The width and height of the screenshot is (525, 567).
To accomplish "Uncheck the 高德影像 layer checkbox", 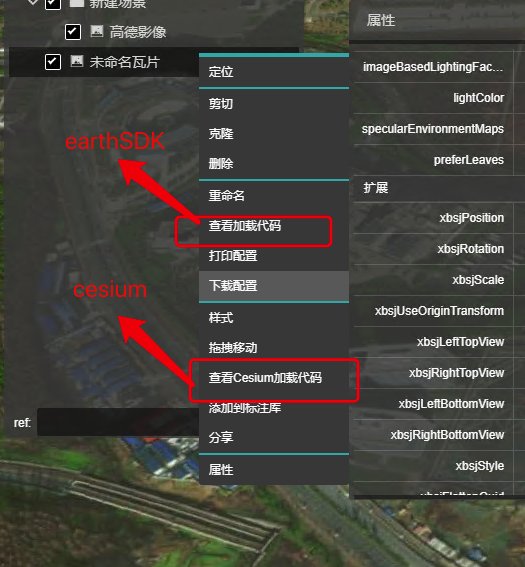I will pyautogui.click(x=73, y=32).
